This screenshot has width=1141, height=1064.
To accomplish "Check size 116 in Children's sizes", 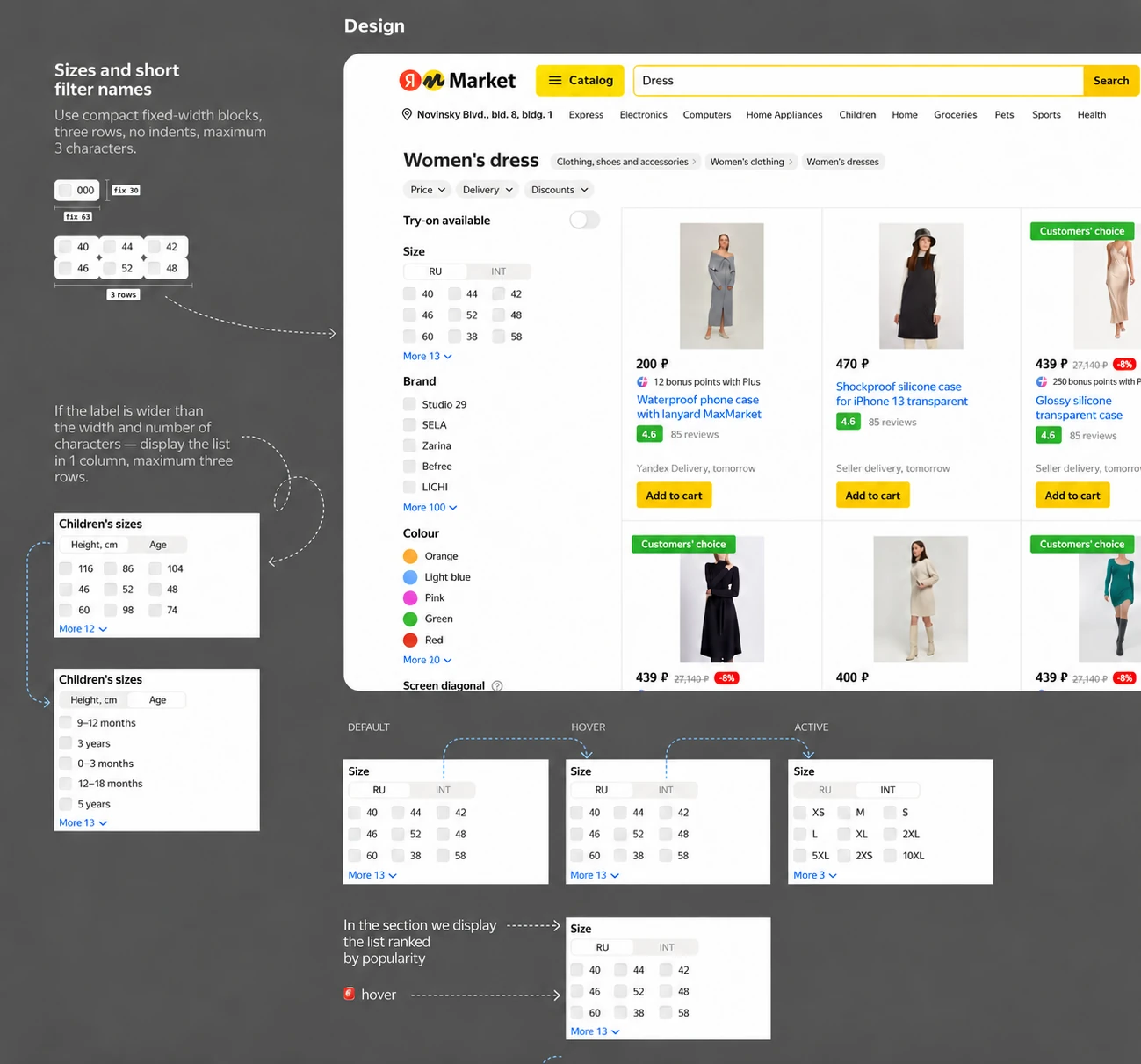I will point(66,568).
